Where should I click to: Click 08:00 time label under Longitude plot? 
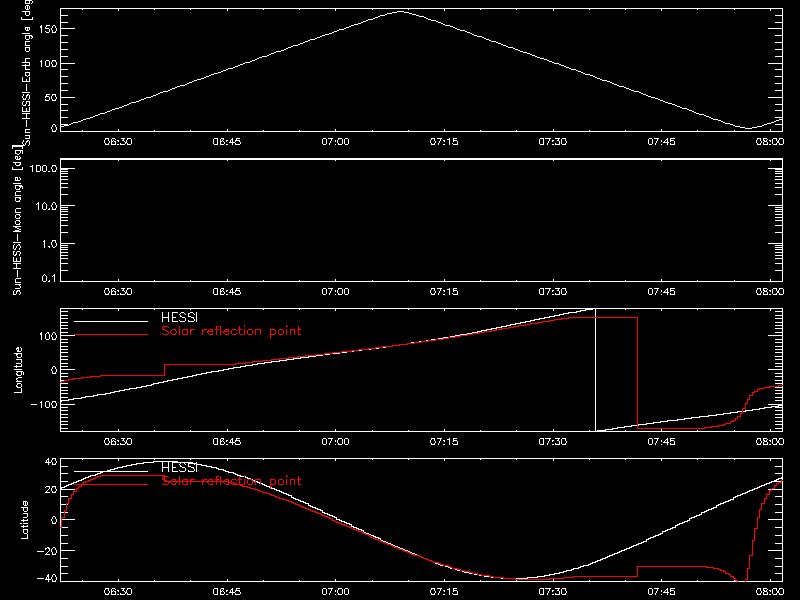coord(770,442)
